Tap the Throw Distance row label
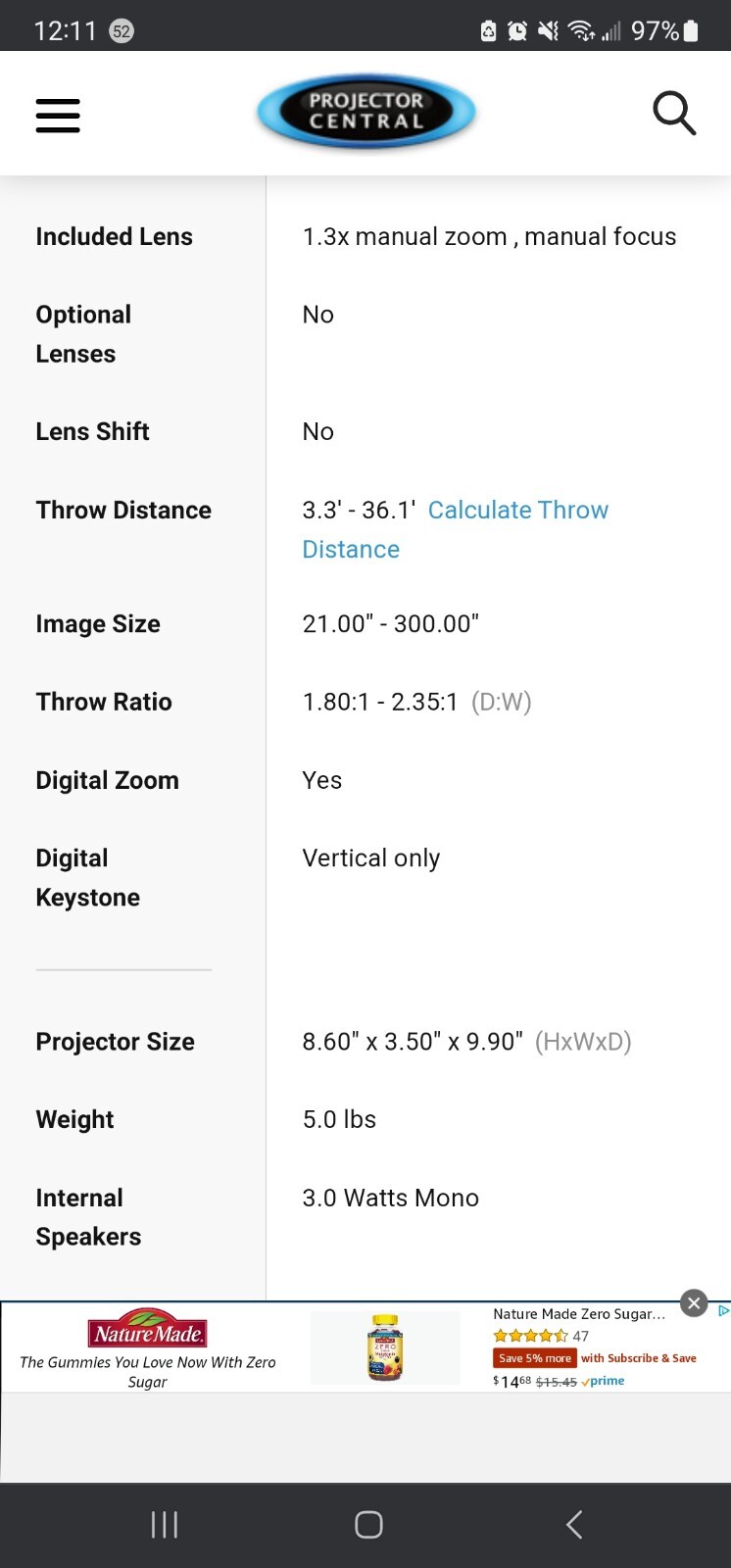Screen dimensions: 731x1568 pyautogui.click(x=123, y=510)
